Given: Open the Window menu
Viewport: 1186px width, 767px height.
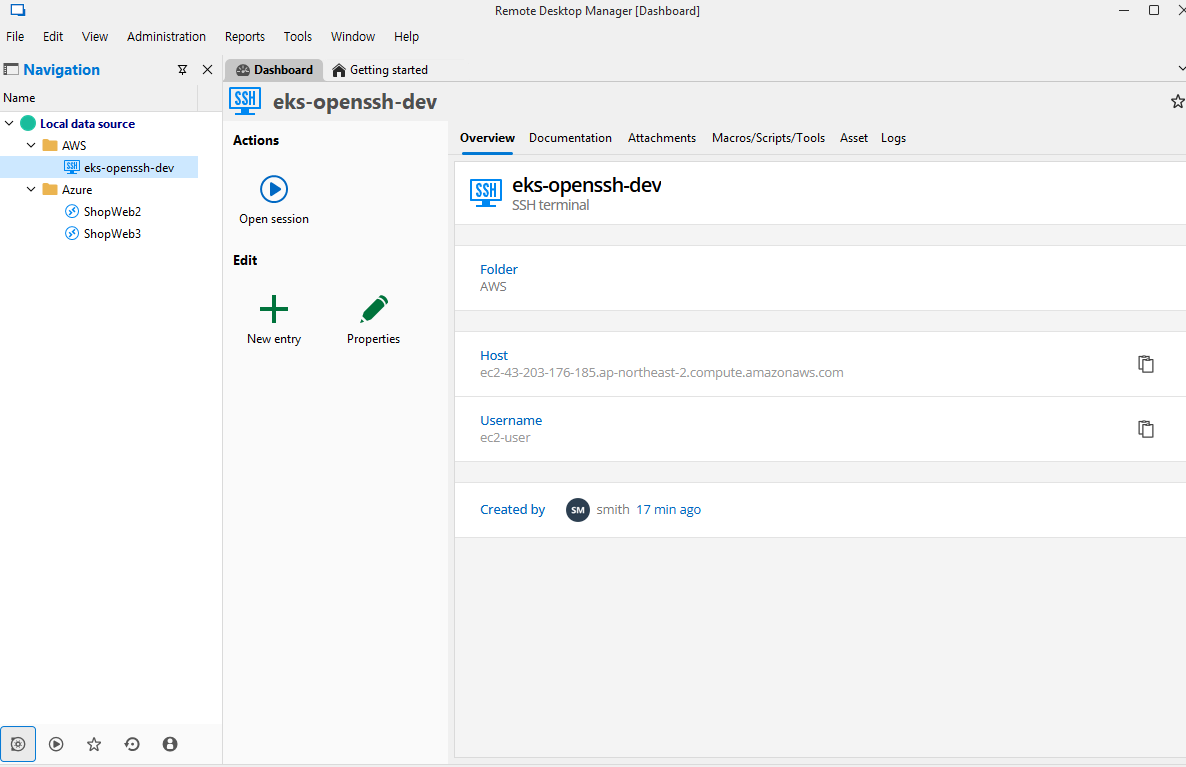Looking at the screenshot, I should click(352, 36).
